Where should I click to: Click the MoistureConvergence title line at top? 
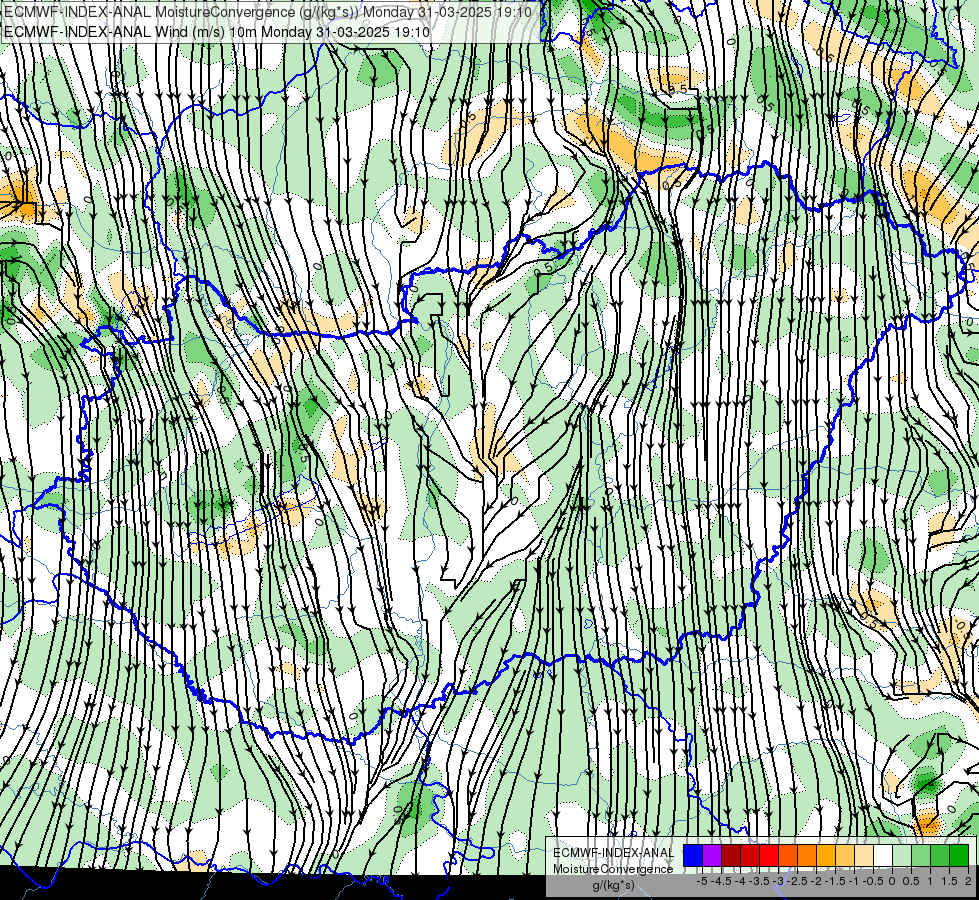(268, 12)
